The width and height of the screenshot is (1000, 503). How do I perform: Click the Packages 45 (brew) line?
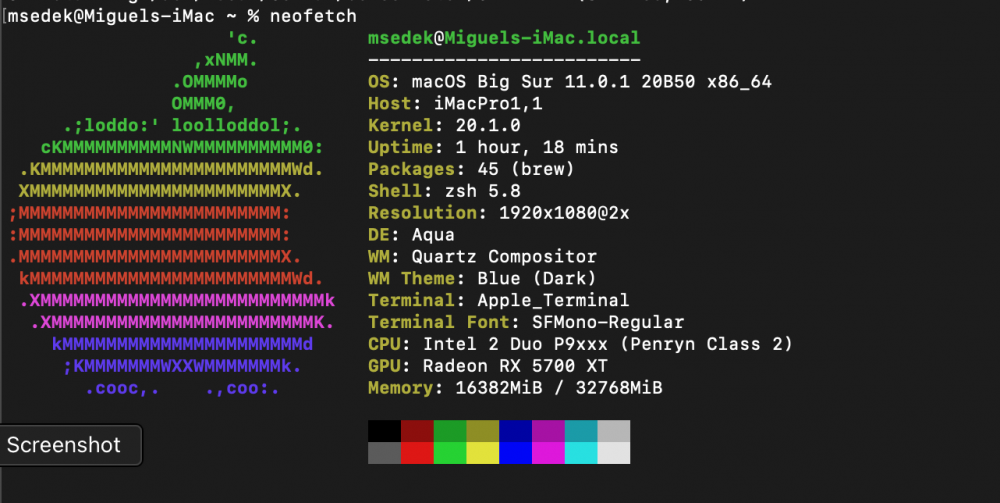coord(471,169)
